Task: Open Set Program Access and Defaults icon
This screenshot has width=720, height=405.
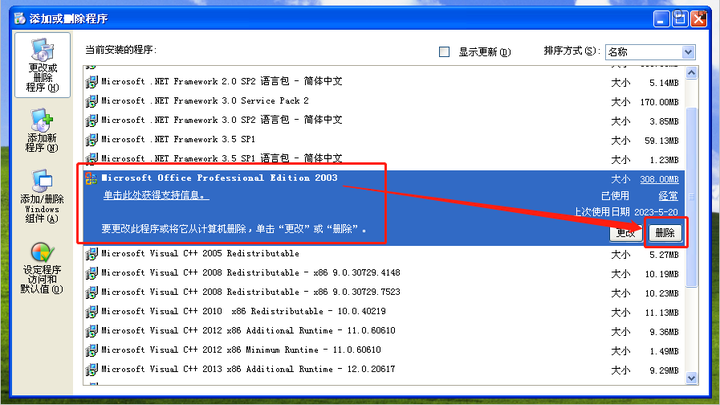Action: click(x=42, y=268)
